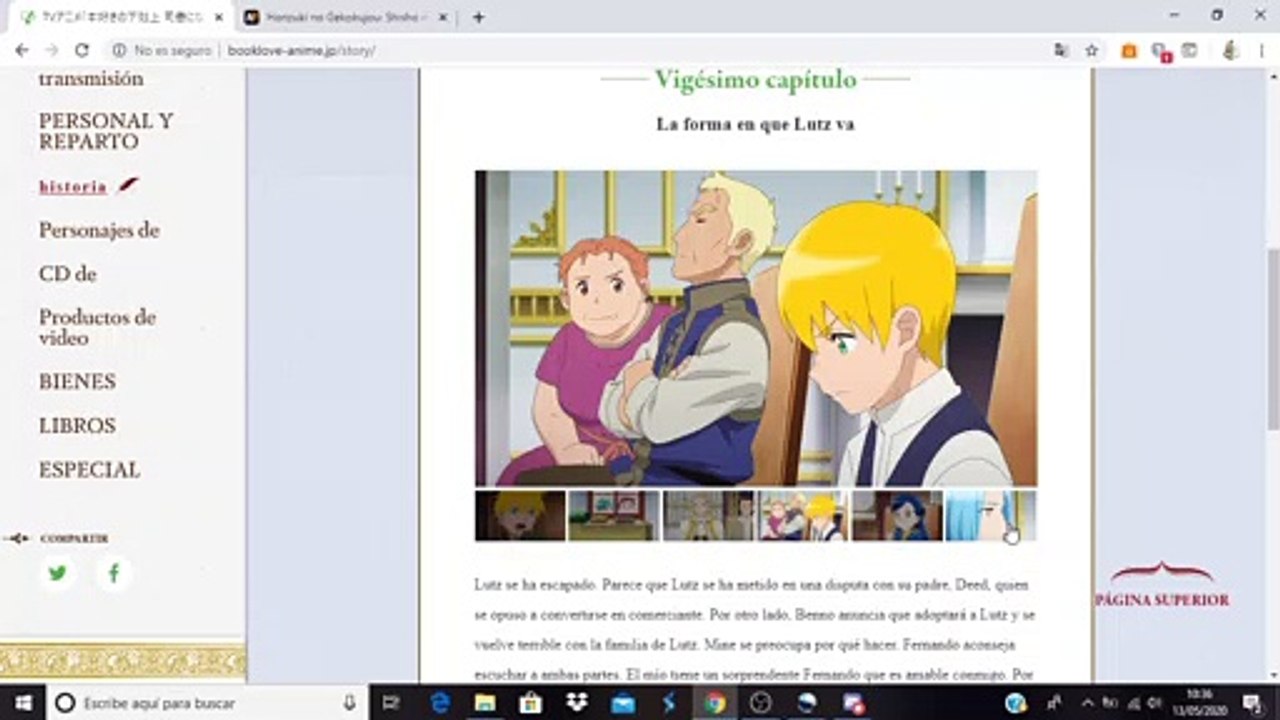Image resolution: width=1280 pixels, height=720 pixels.
Task: Click the subtitle 'La forma en que Lutz va'
Action: pyautogui.click(x=755, y=124)
